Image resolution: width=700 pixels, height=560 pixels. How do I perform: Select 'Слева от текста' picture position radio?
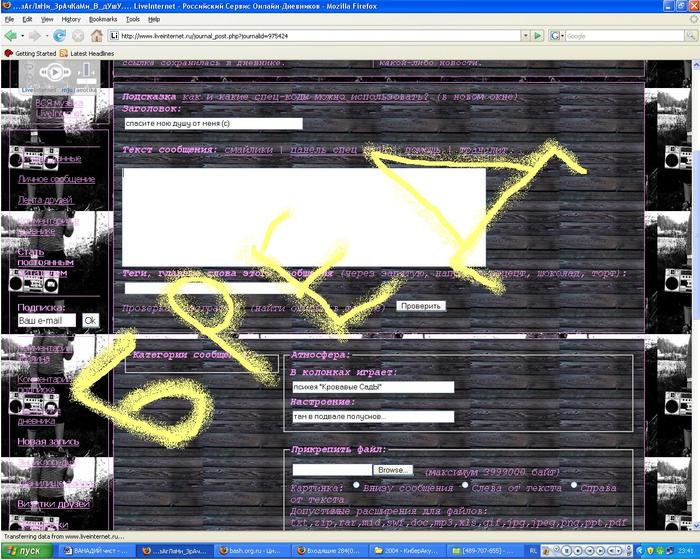[x=465, y=485]
